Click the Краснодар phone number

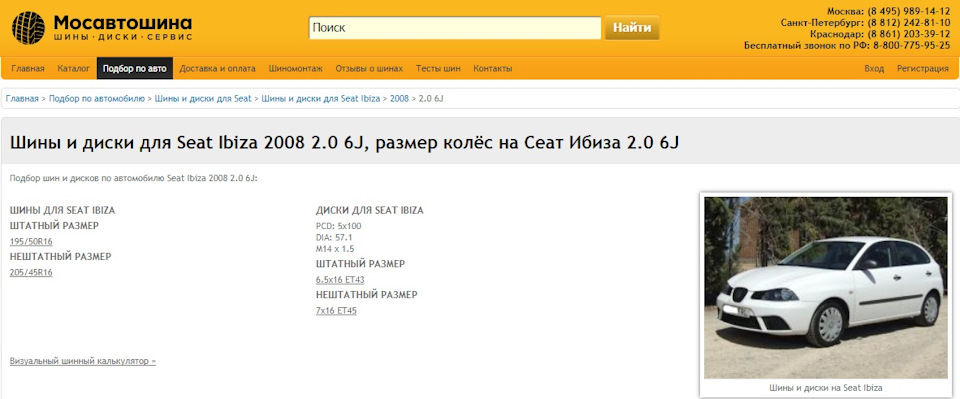(x=909, y=34)
